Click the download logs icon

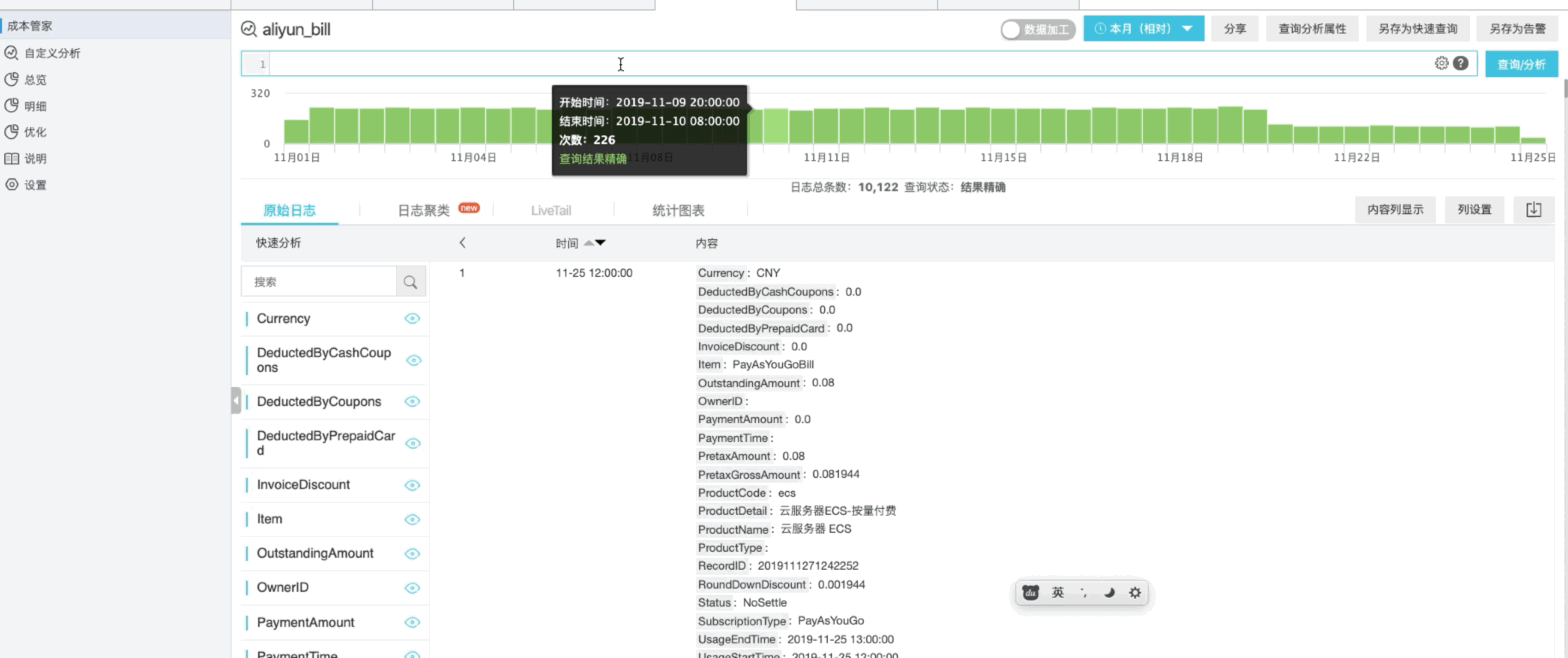point(1533,210)
